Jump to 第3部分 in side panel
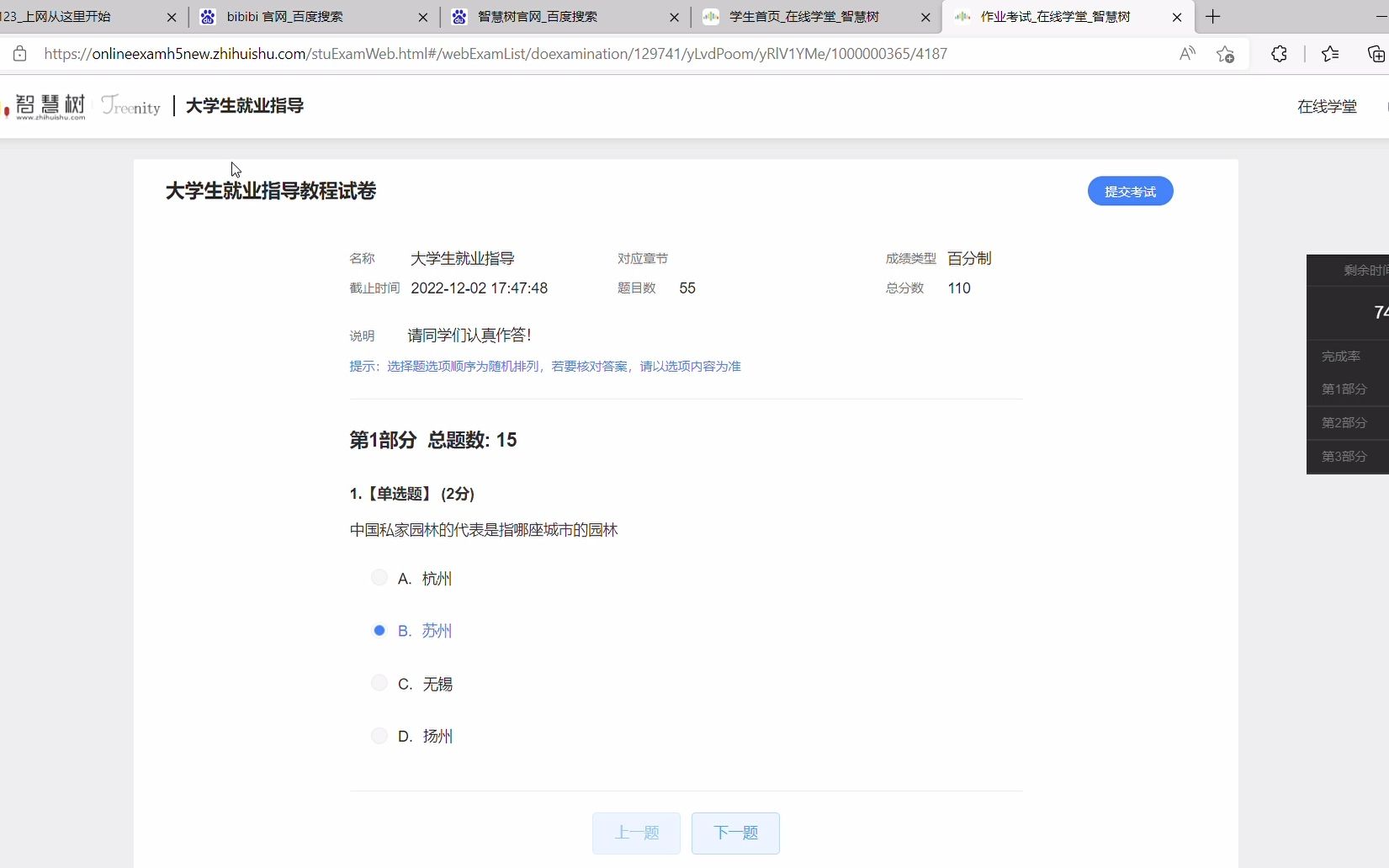Viewport: 1389px width, 868px height. coord(1344,457)
